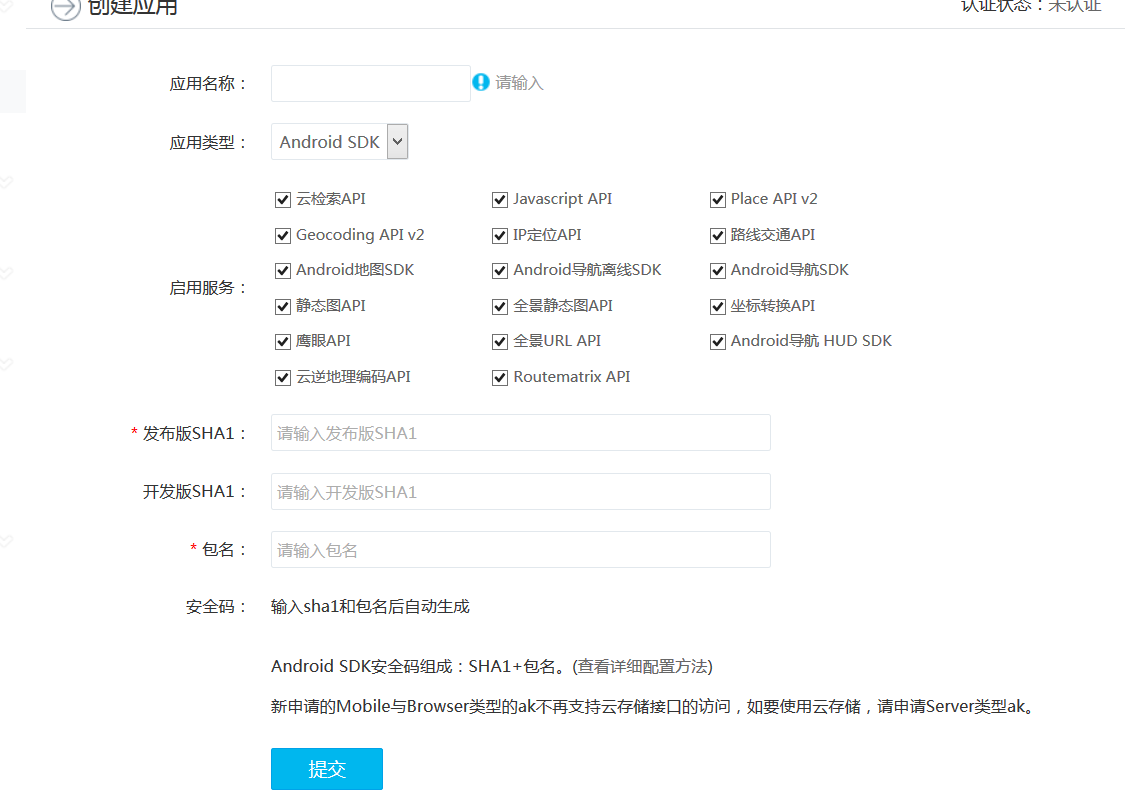Uncheck the 云逆地理编码API checkbox
This screenshot has width=1125, height=810.
pos(283,377)
